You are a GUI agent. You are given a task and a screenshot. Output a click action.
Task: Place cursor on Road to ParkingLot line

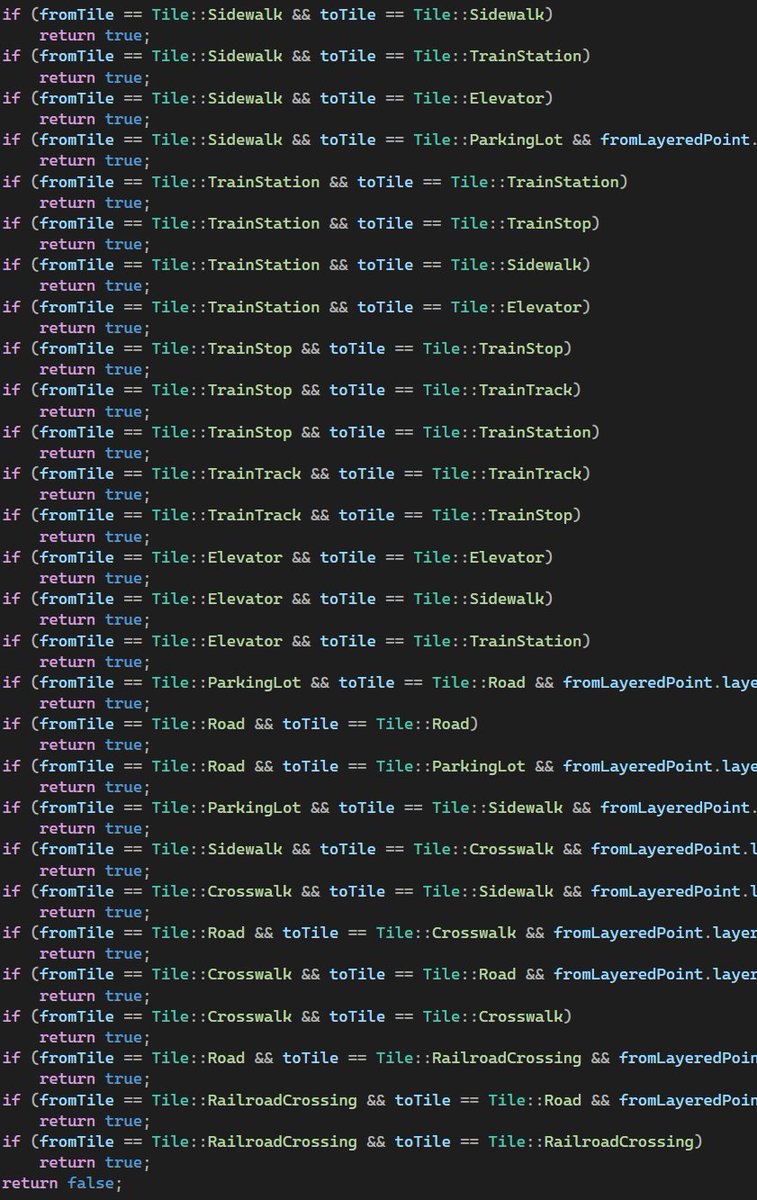379,766
